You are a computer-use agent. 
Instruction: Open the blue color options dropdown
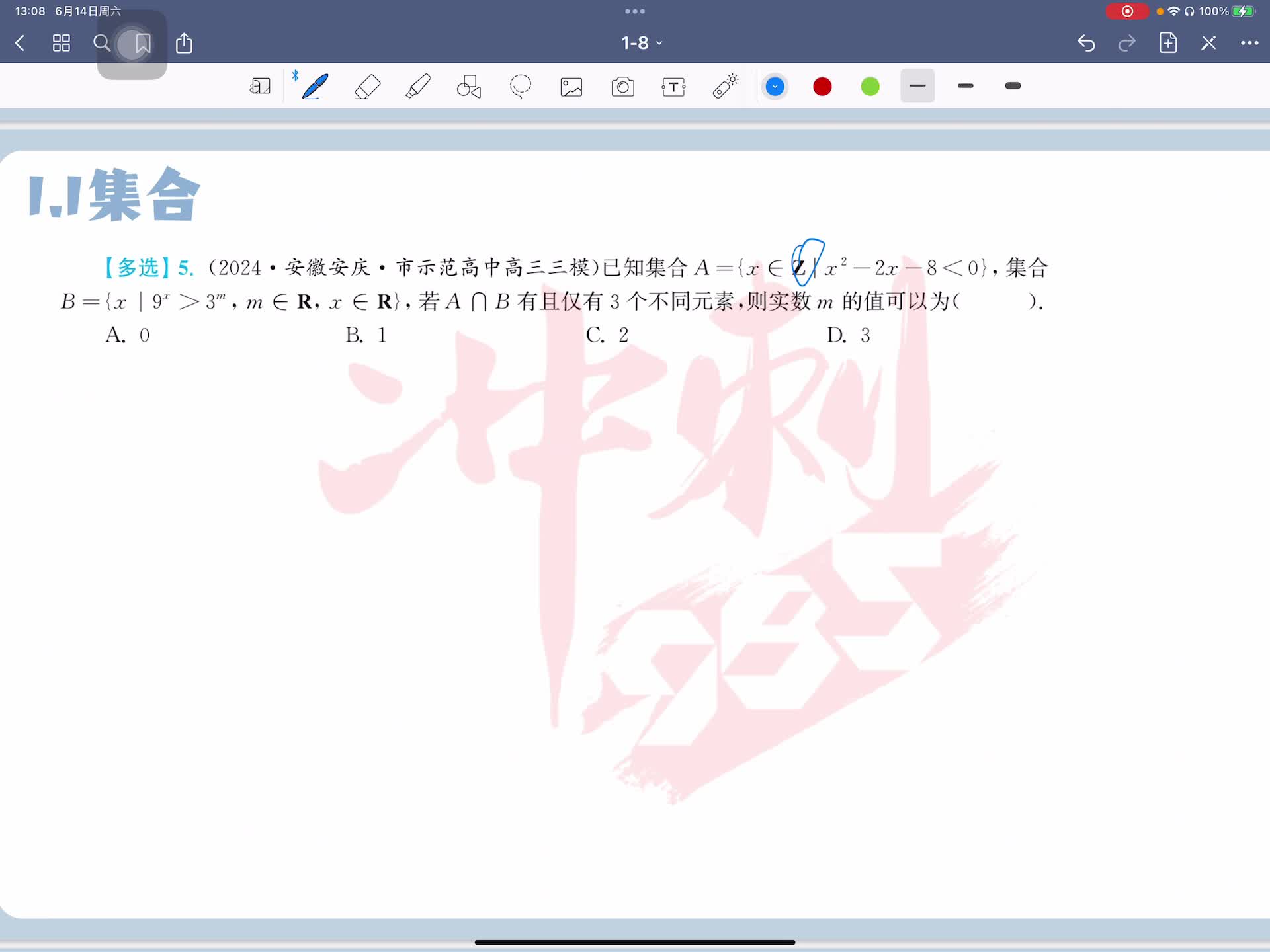775,87
